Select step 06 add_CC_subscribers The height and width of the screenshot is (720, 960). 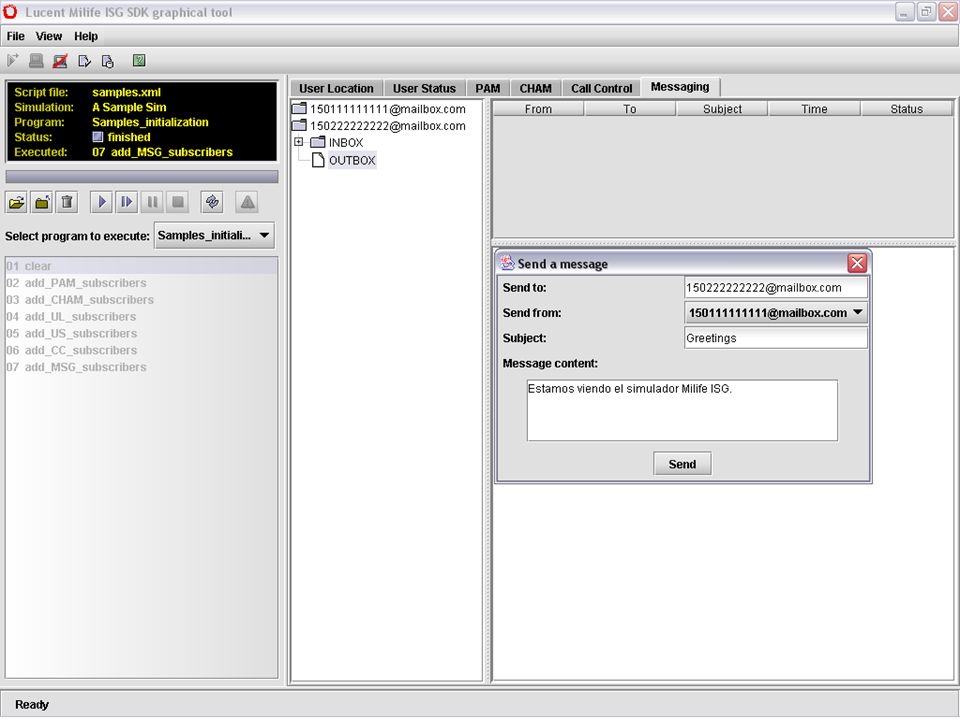point(141,350)
